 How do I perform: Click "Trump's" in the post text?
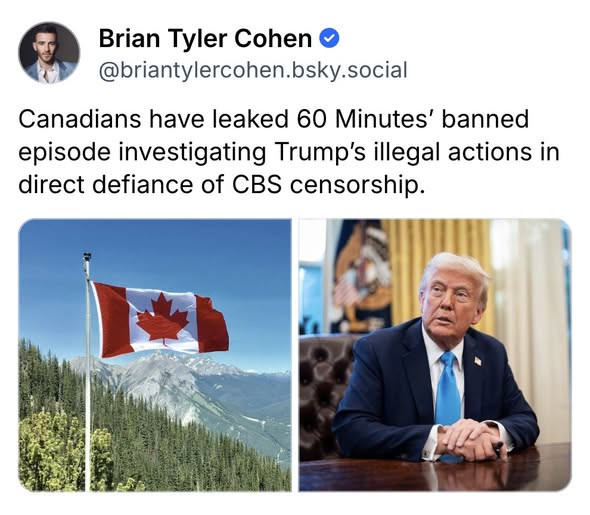pyautogui.click(x=320, y=152)
